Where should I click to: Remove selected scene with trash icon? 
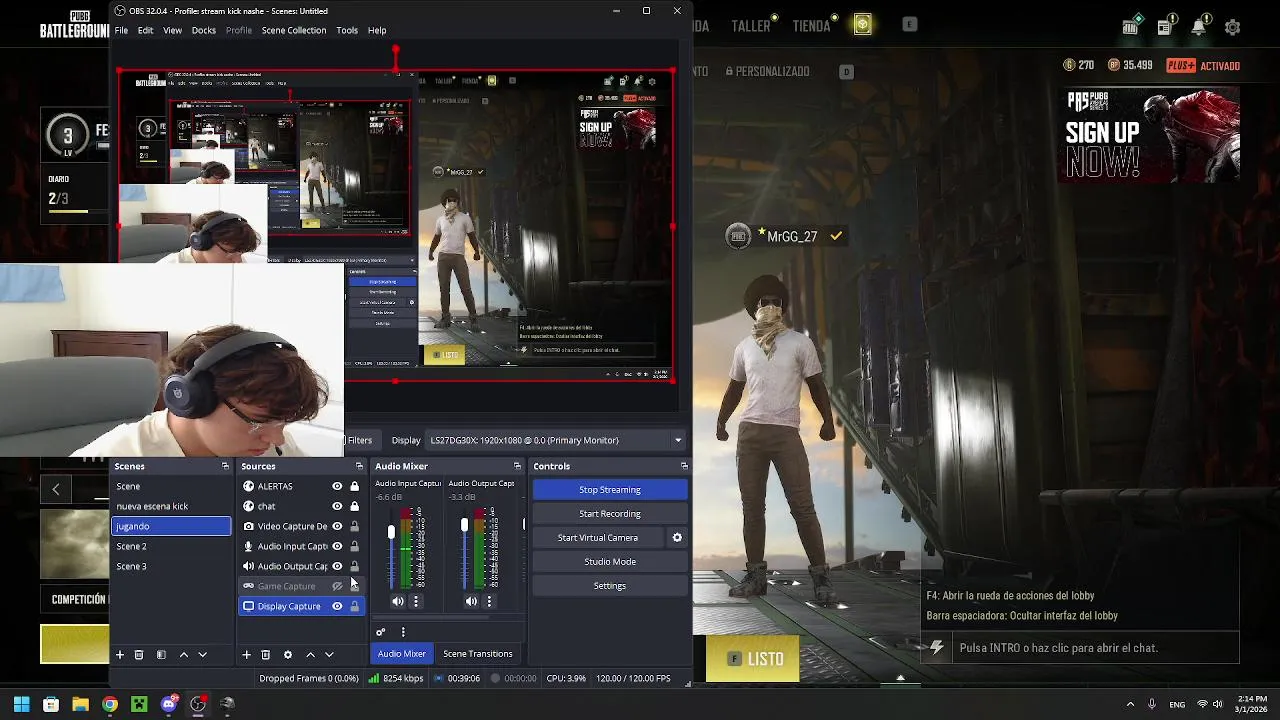139,655
